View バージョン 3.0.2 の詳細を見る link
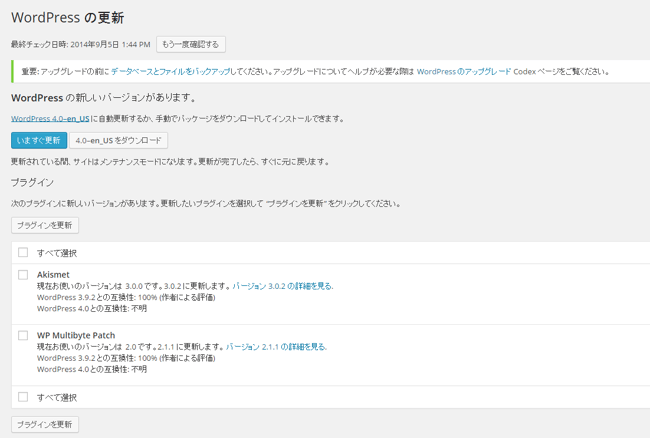Image resolution: width=650 pixels, height=438 pixels. 283,286
